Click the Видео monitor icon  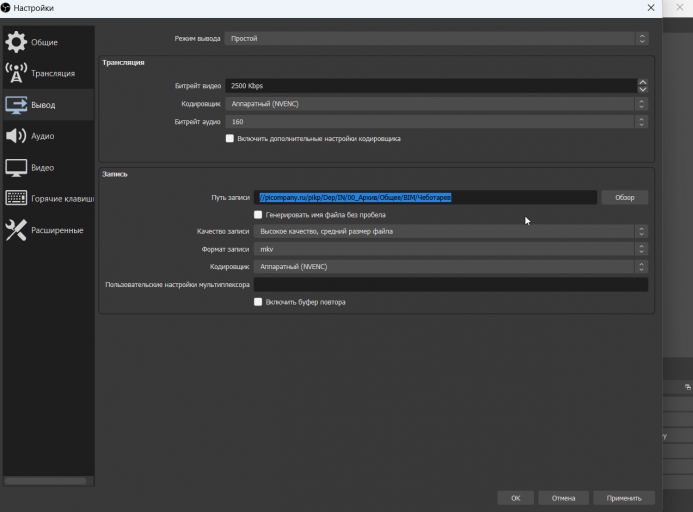(x=16, y=168)
